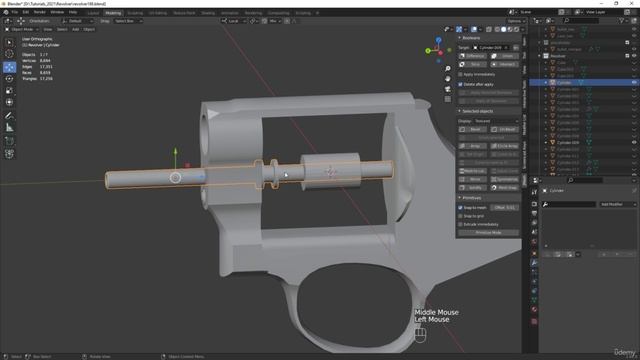The height and width of the screenshot is (360, 640).
Task: Click the pan hand icon in the viewport
Action: 448,79
